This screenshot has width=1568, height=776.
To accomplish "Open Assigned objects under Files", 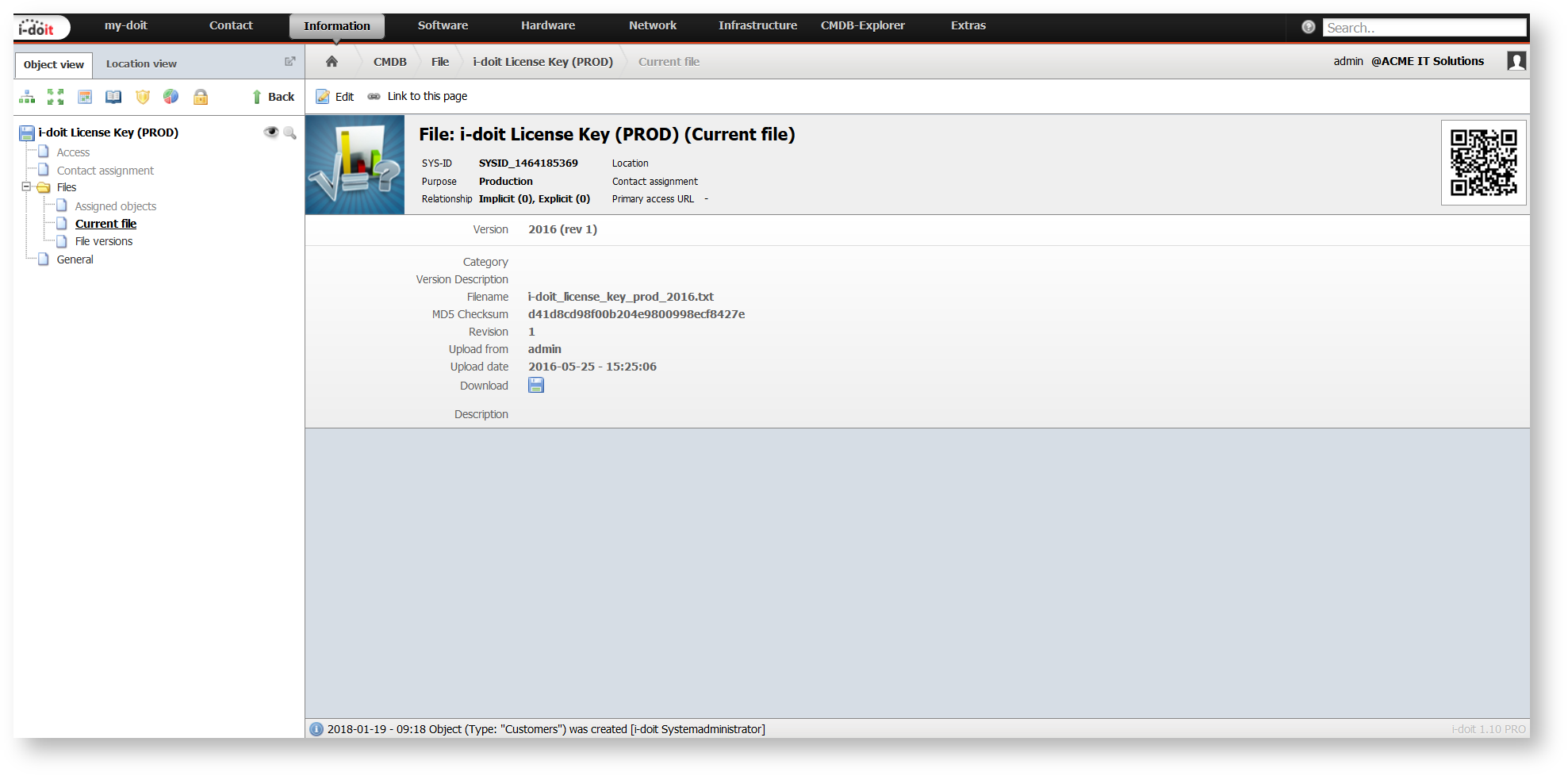I will (116, 206).
